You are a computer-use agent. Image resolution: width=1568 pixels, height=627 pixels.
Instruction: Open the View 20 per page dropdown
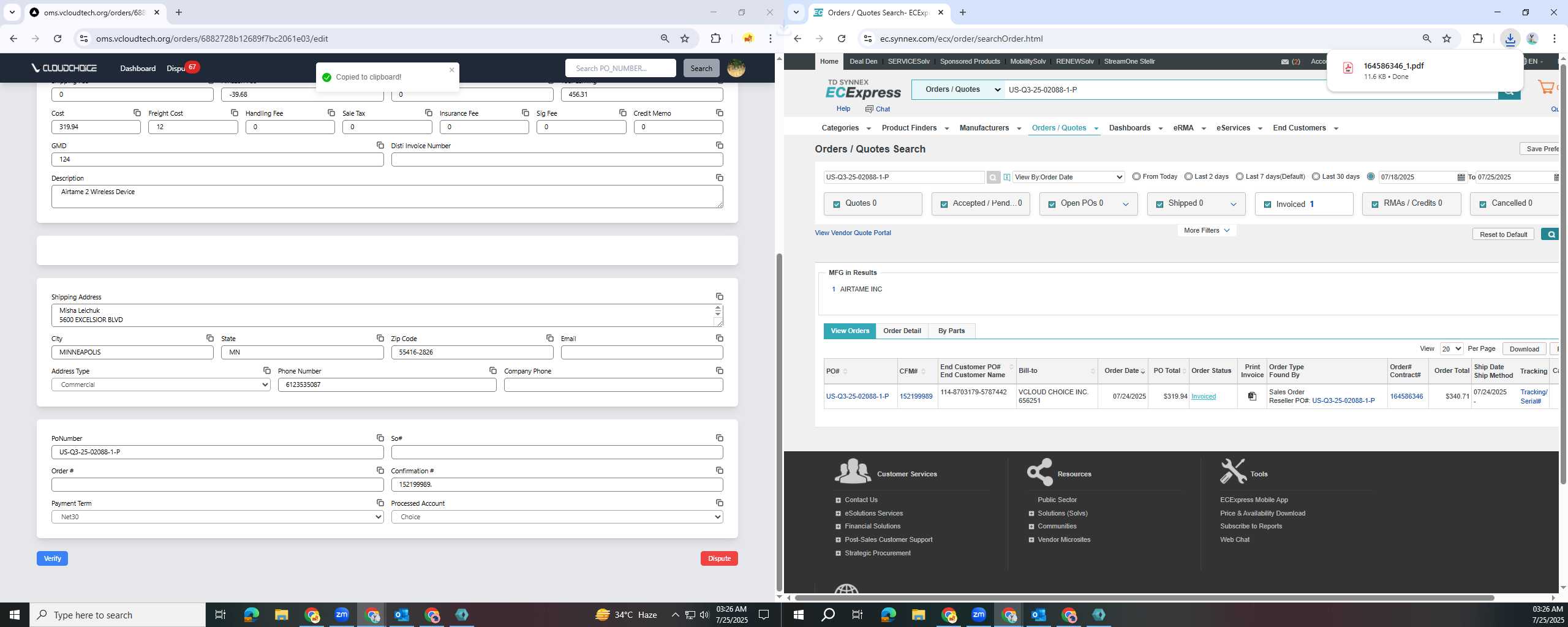tap(1451, 348)
